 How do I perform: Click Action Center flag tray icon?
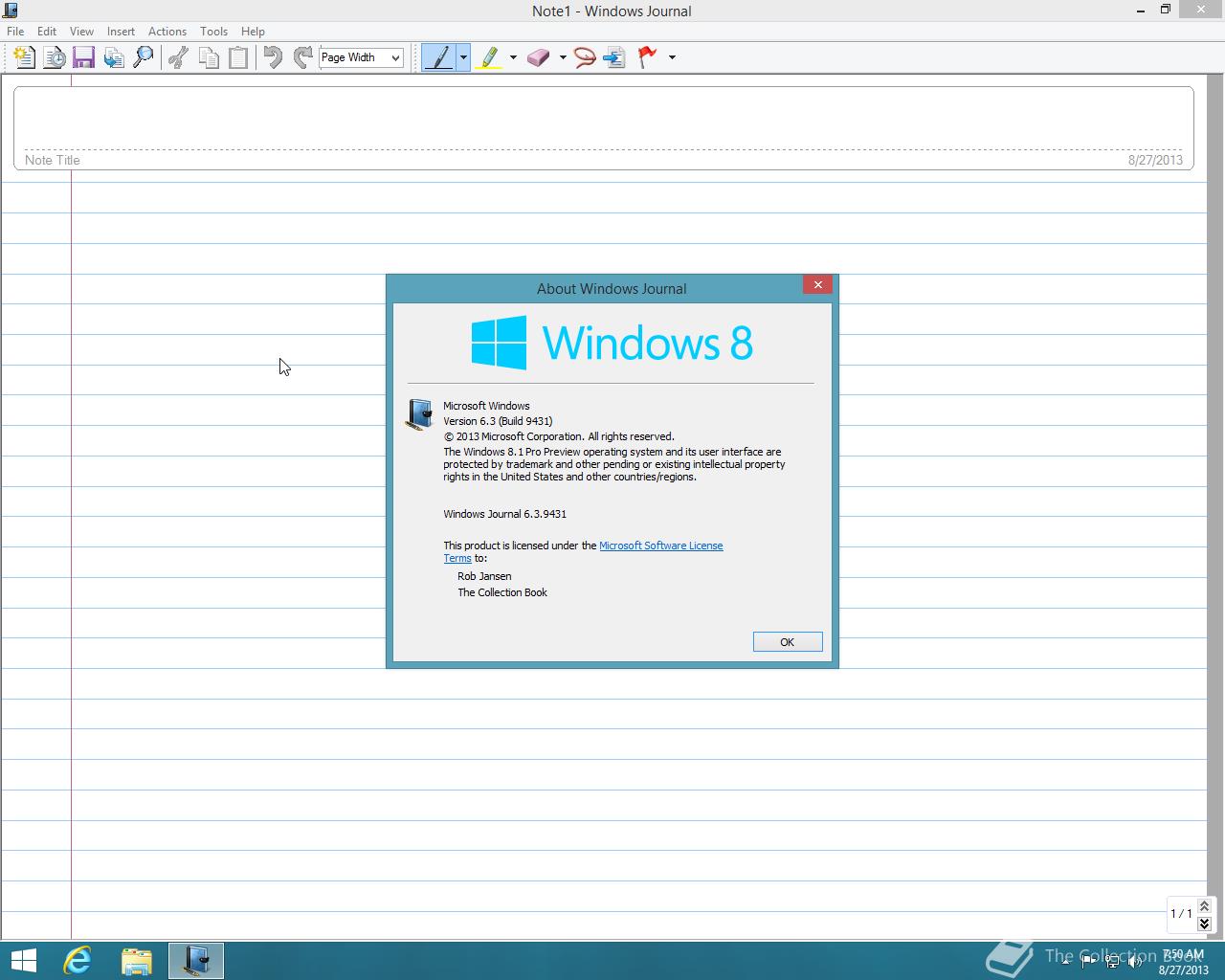pyautogui.click(x=1089, y=961)
